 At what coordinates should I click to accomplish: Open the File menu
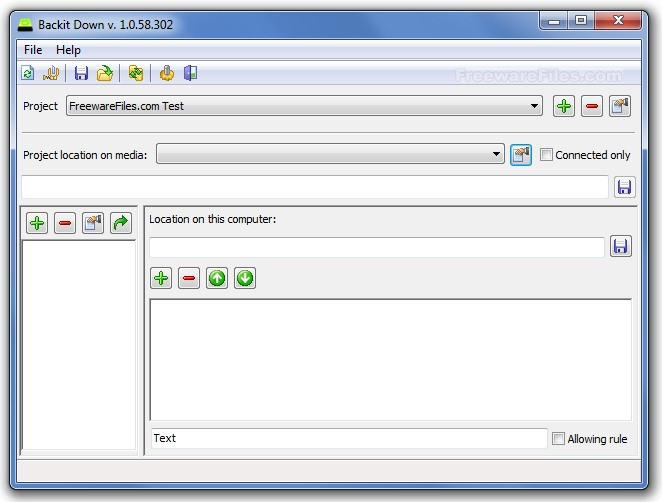coord(33,50)
